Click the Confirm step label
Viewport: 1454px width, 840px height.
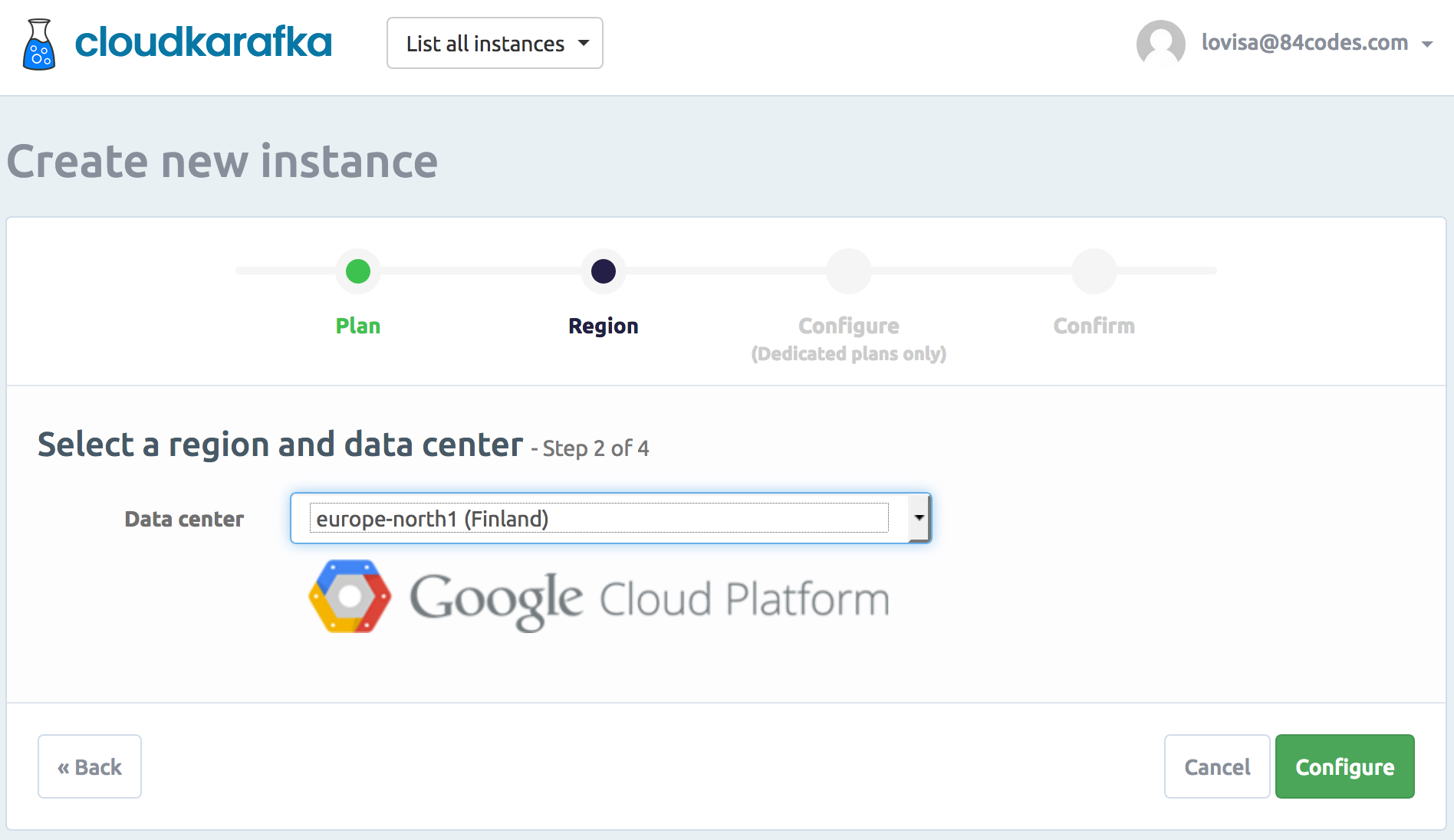[1094, 326]
